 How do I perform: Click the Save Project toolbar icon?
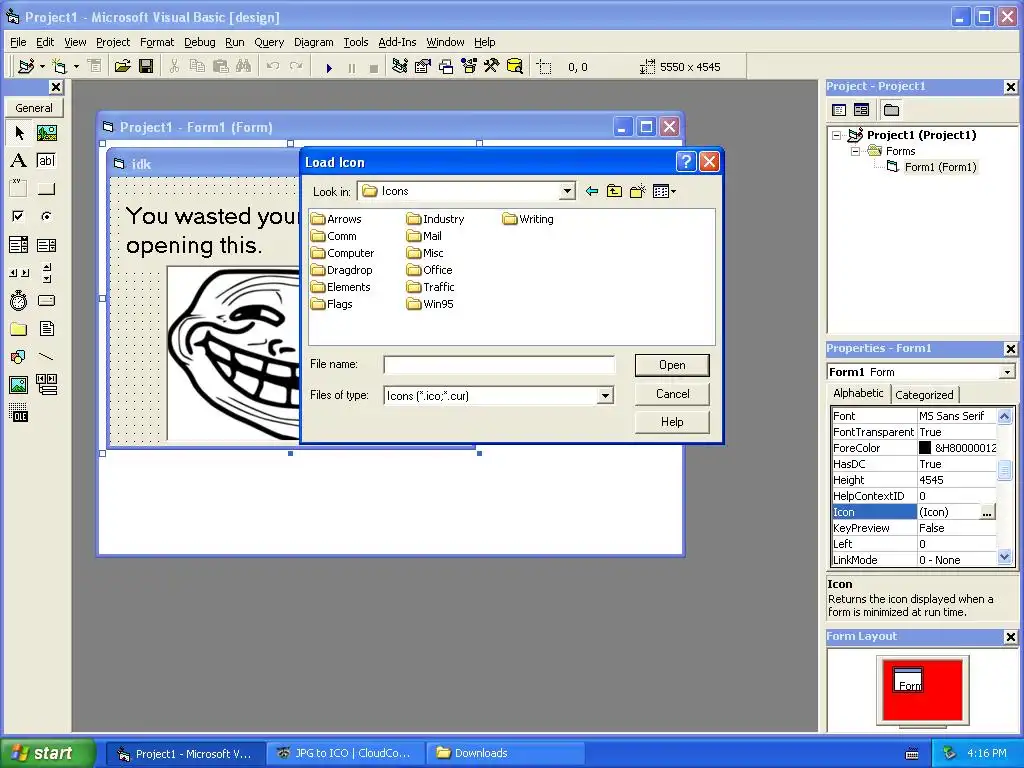(x=146, y=67)
